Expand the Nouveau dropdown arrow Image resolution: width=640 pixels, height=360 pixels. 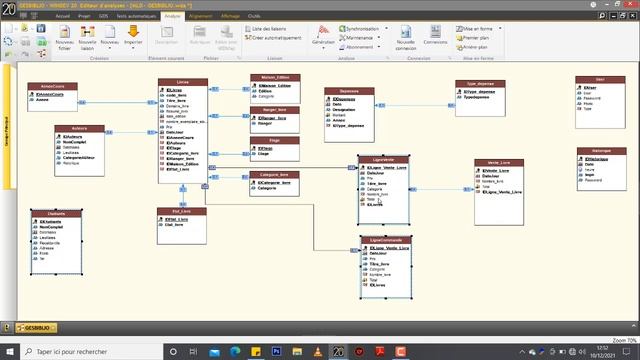coord(109,48)
